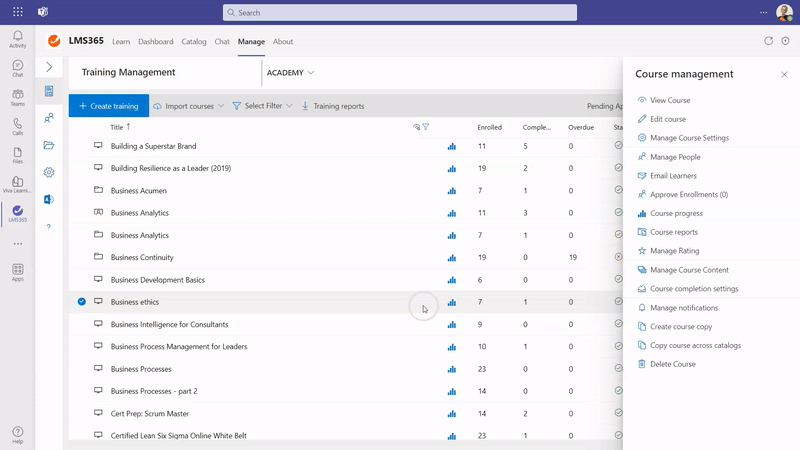Uncheck the Business ethics row checkbox
Viewport: 800px width, 450px height.
coord(82,302)
